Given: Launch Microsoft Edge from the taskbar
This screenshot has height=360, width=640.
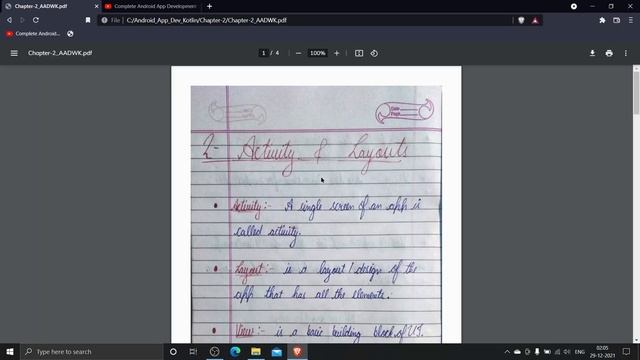Looking at the screenshot, I should point(235,351).
